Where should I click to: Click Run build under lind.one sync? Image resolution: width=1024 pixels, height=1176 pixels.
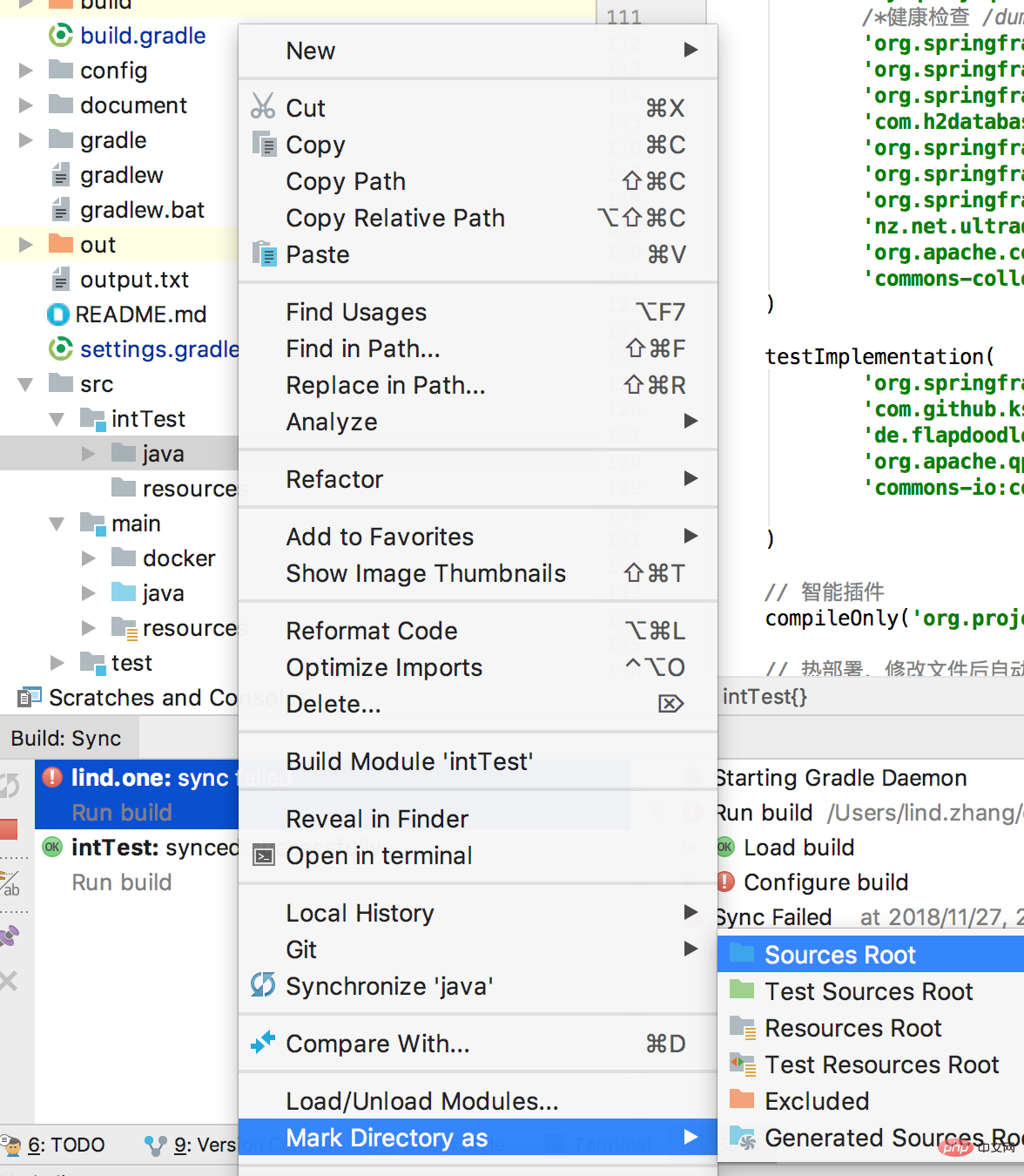click(x=122, y=812)
